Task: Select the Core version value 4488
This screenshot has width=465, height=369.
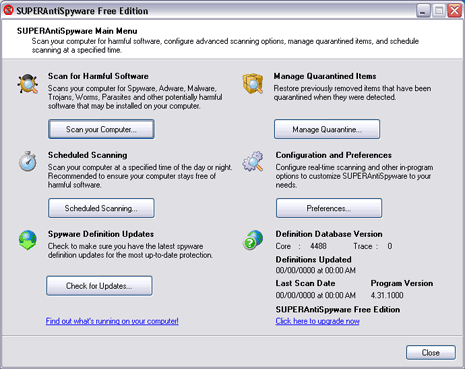Action: [318, 246]
